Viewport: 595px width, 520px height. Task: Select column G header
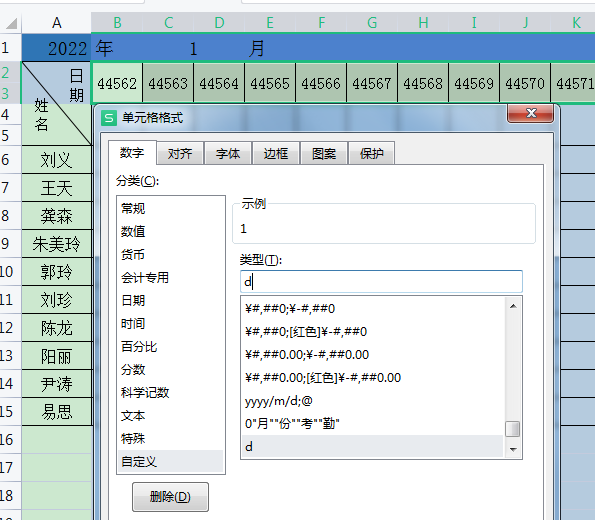pyautogui.click(x=372, y=23)
